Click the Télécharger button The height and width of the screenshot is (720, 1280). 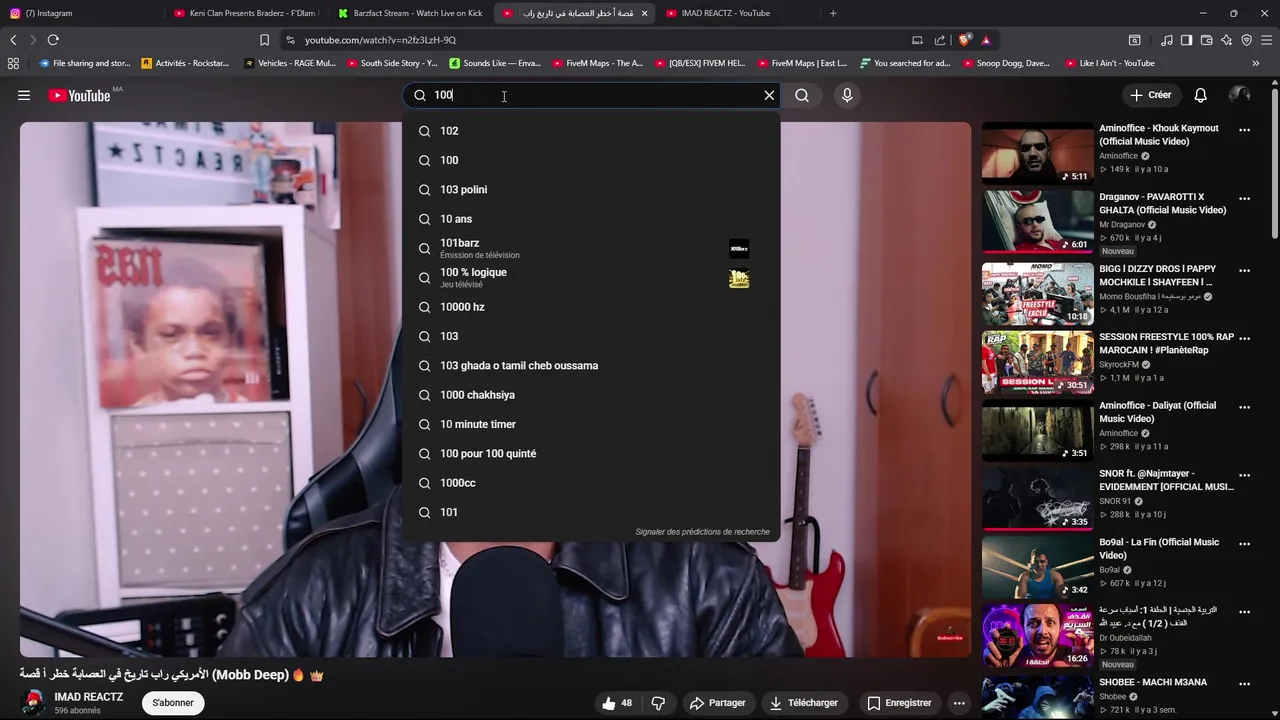click(x=803, y=703)
